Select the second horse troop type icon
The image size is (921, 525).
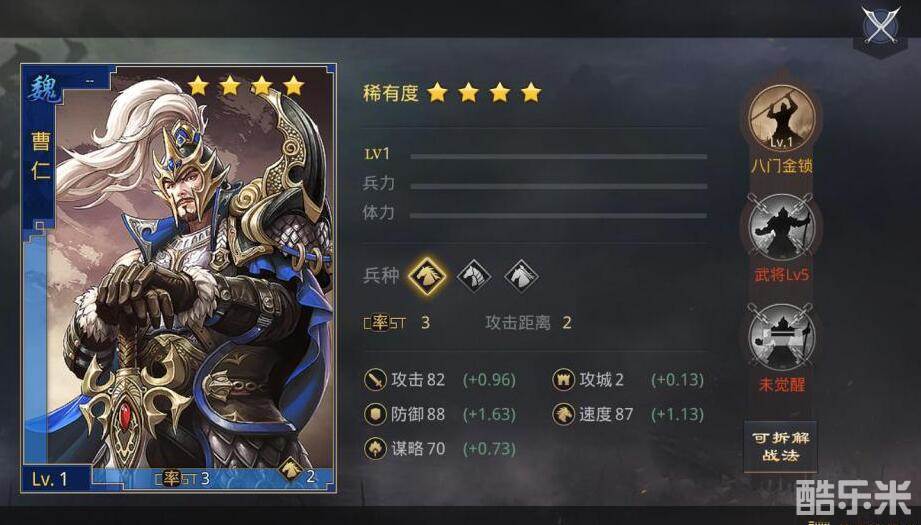tap(474, 275)
